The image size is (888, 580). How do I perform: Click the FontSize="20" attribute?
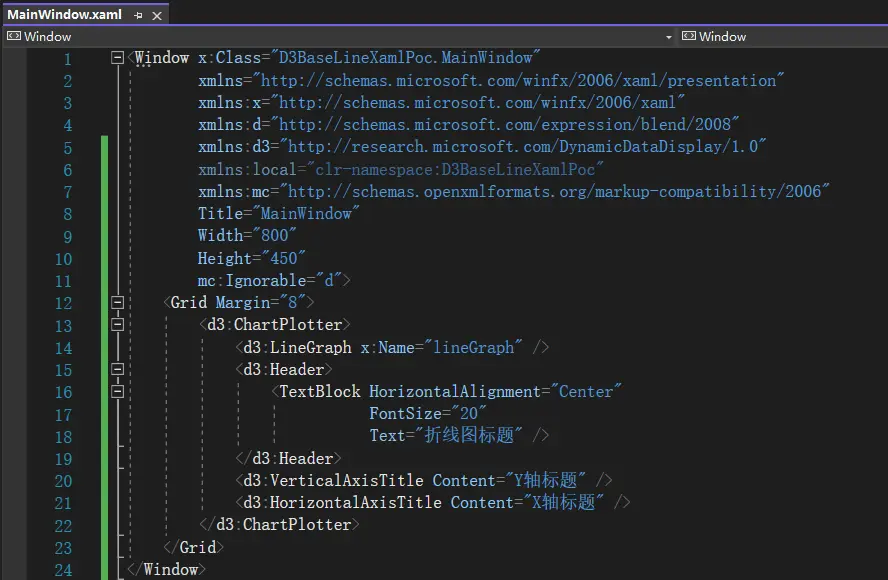point(428,413)
